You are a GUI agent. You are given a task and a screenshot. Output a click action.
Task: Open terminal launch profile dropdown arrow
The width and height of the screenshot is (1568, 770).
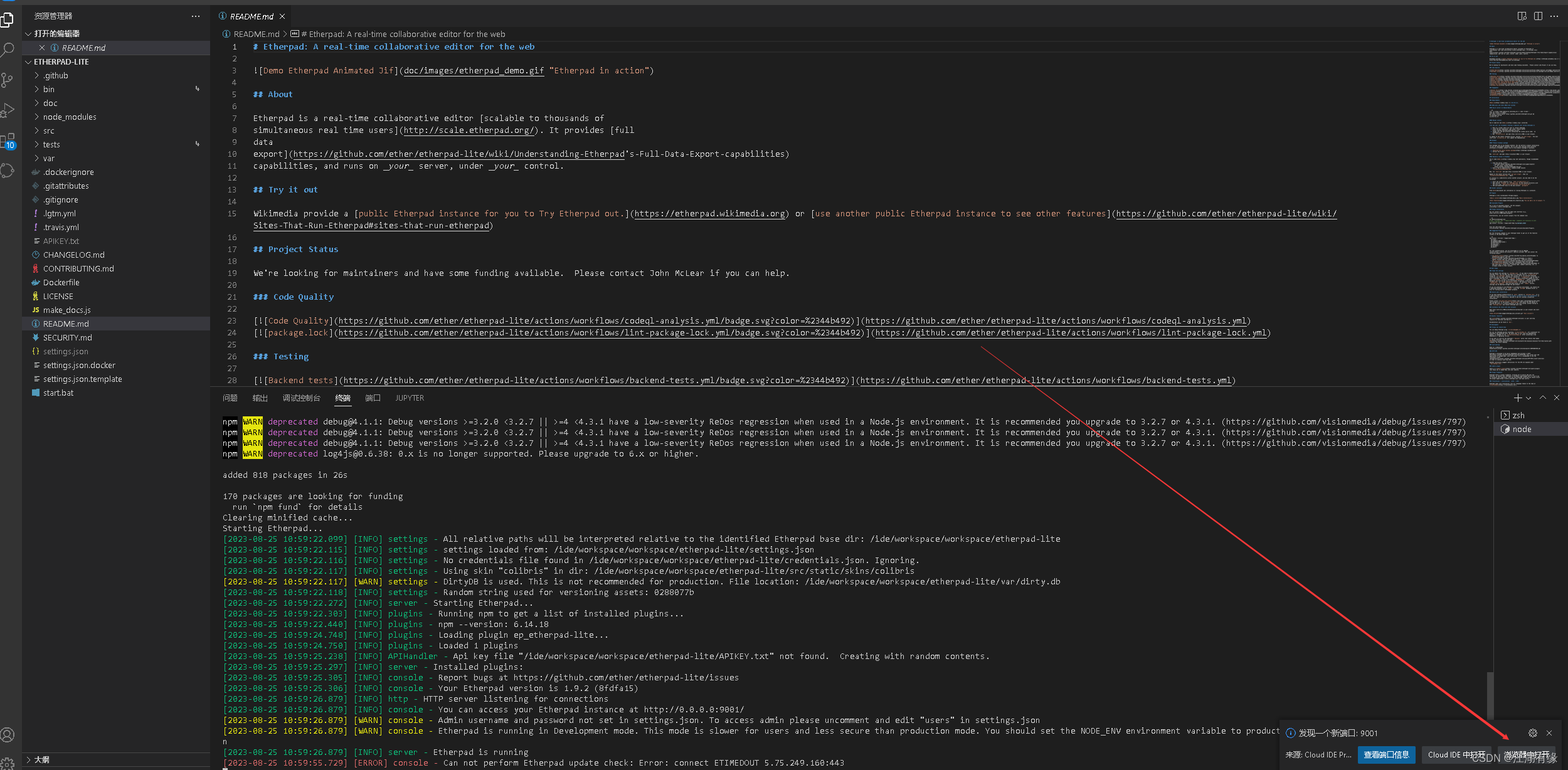click(x=1528, y=398)
